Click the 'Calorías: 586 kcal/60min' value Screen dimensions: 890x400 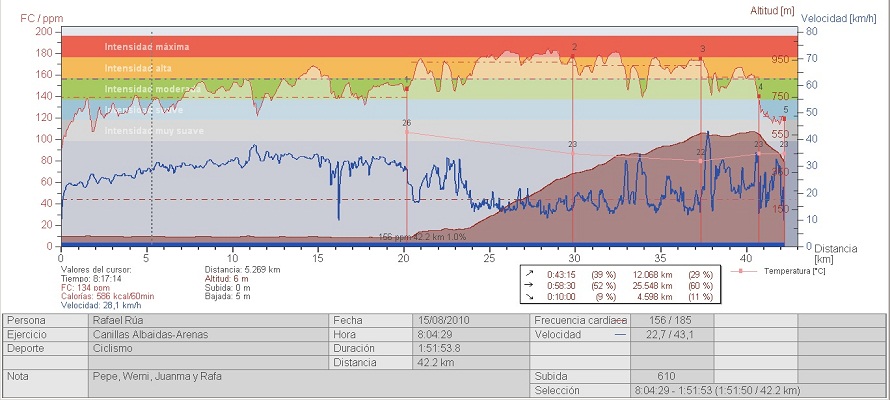point(107,296)
